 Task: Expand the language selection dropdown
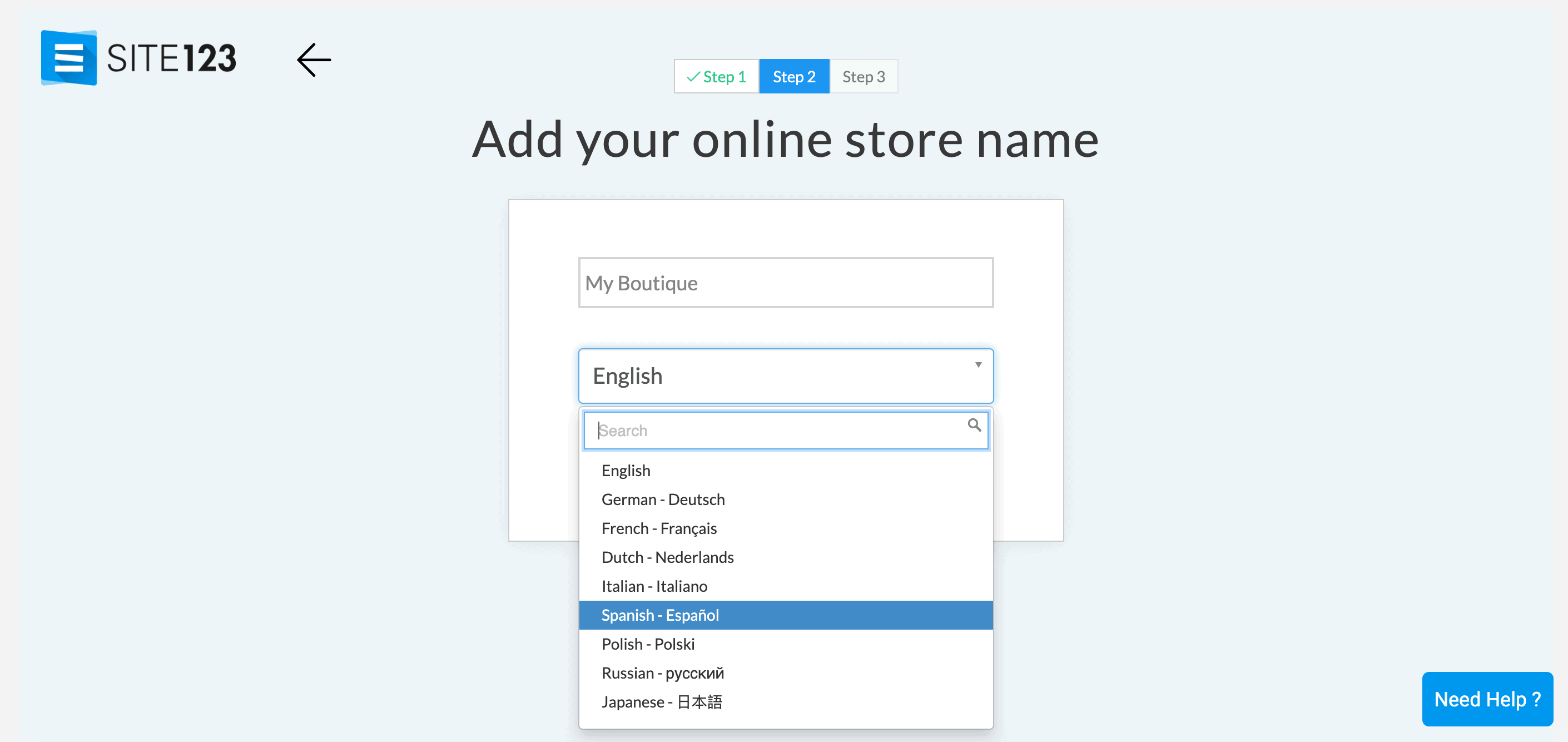[785, 375]
